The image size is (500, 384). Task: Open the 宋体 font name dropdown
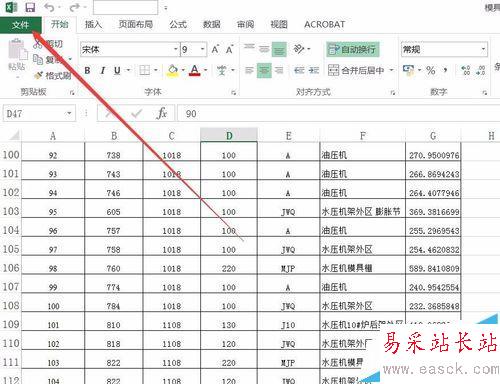[176, 50]
